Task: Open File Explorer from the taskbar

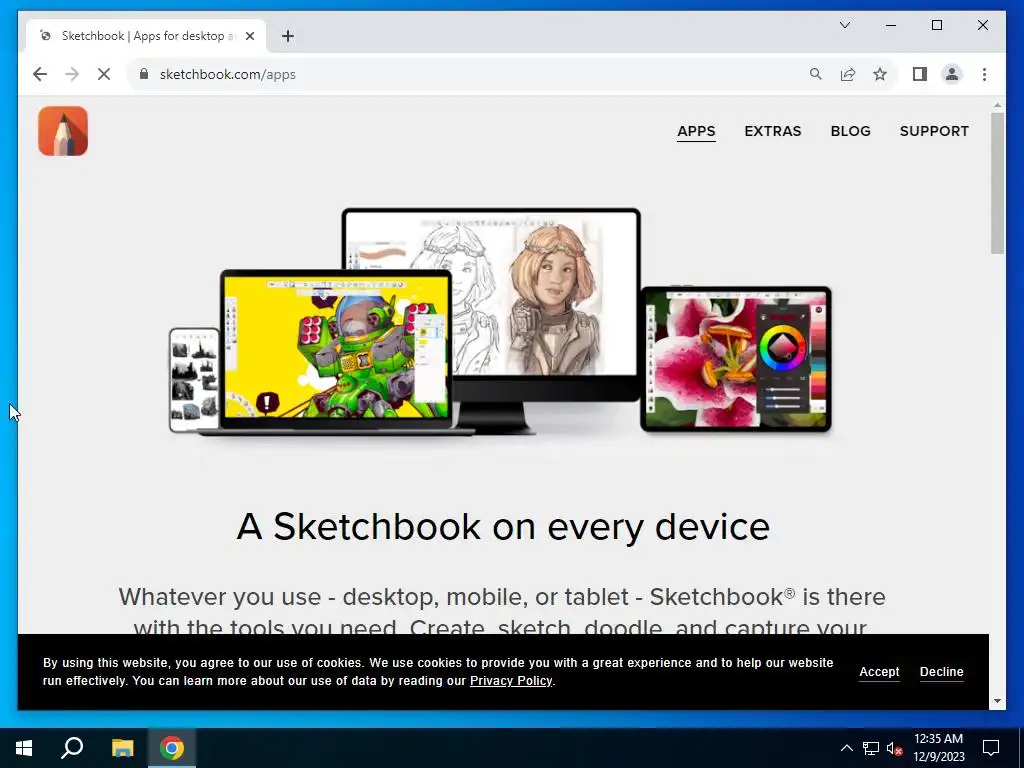Action: (x=122, y=748)
